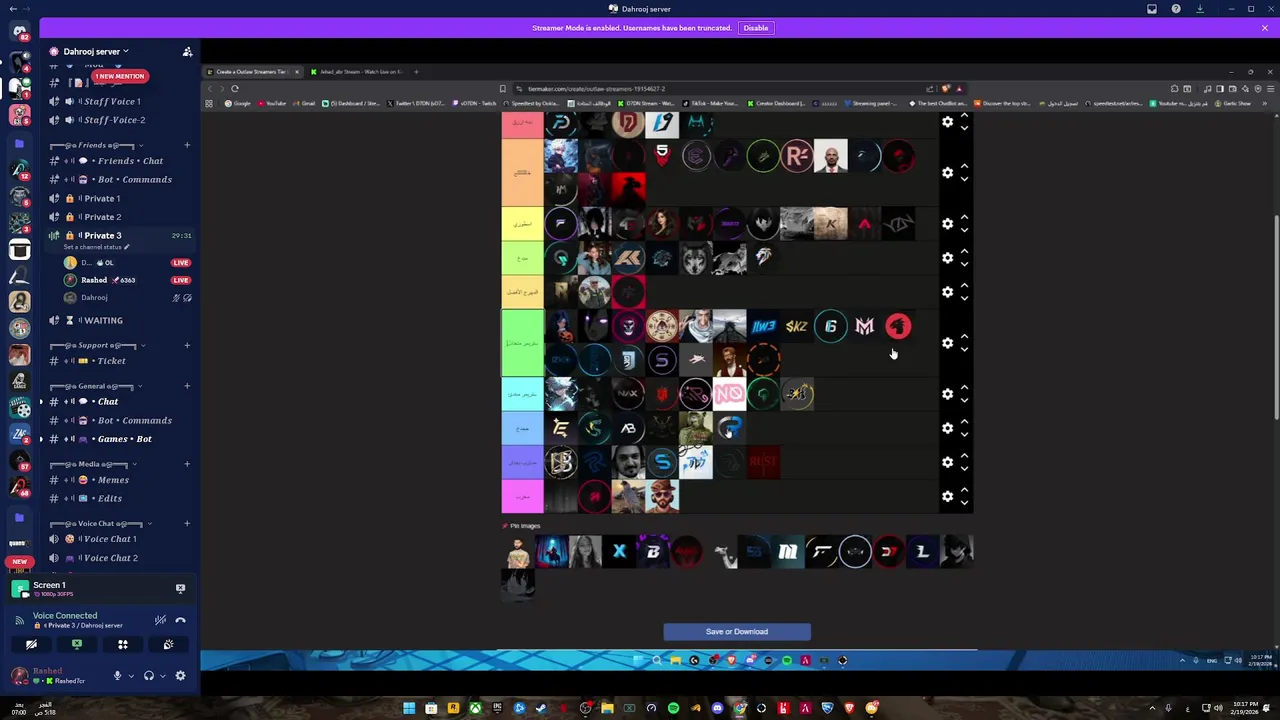Click the bottom magenta tier label swatch
The height and width of the screenshot is (720, 1280).
coord(522,496)
